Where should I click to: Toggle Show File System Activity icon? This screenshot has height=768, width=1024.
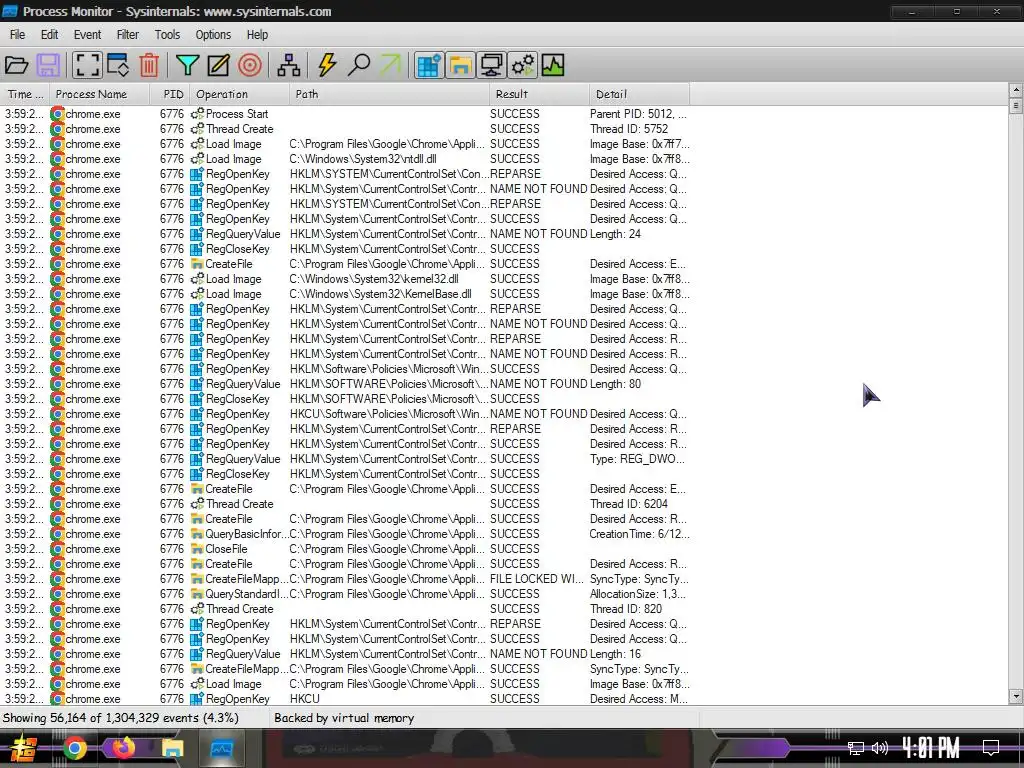tap(460, 65)
